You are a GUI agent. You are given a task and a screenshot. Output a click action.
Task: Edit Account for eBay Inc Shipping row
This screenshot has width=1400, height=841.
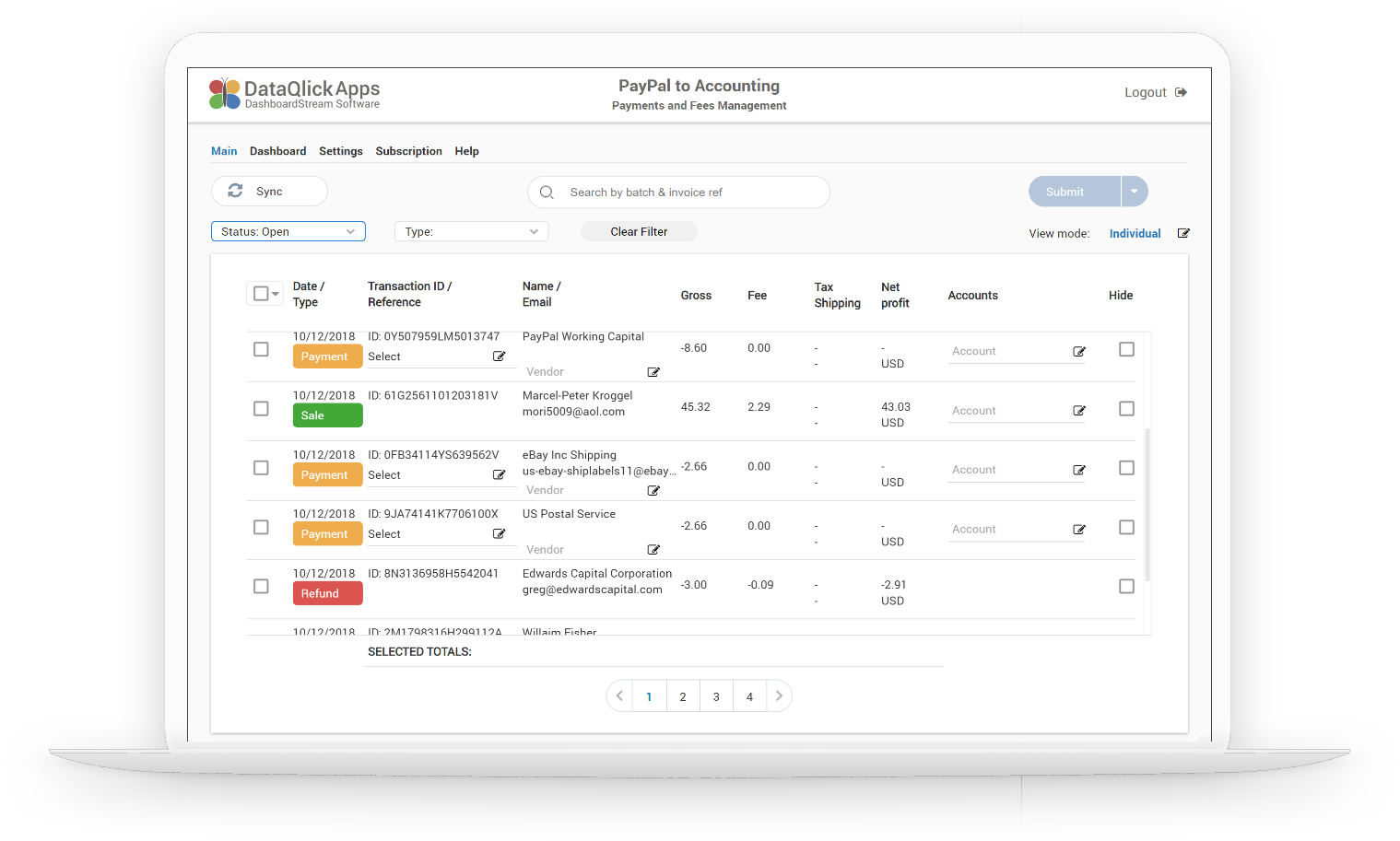(1079, 471)
